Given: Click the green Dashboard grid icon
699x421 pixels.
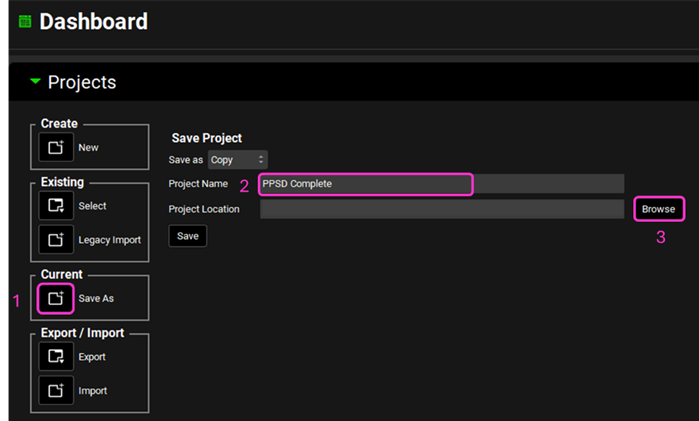Looking at the screenshot, I should click(25, 21).
